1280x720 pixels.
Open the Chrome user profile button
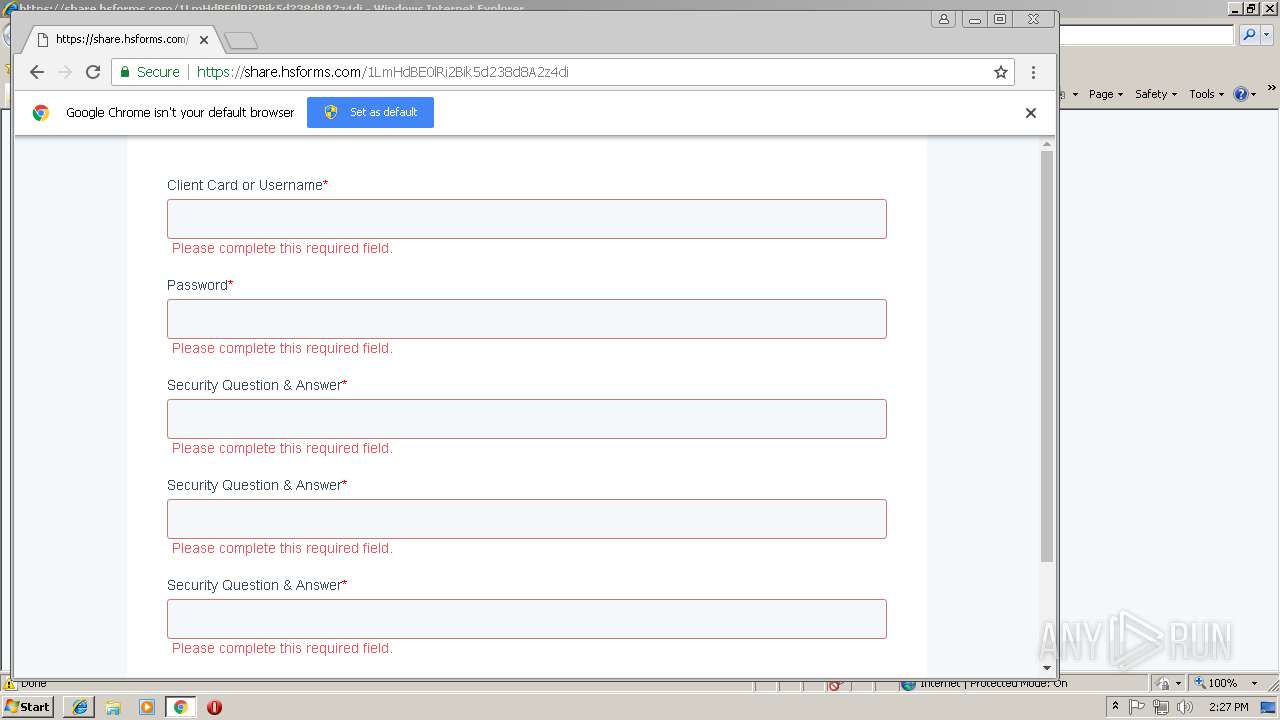coord(943,19)
